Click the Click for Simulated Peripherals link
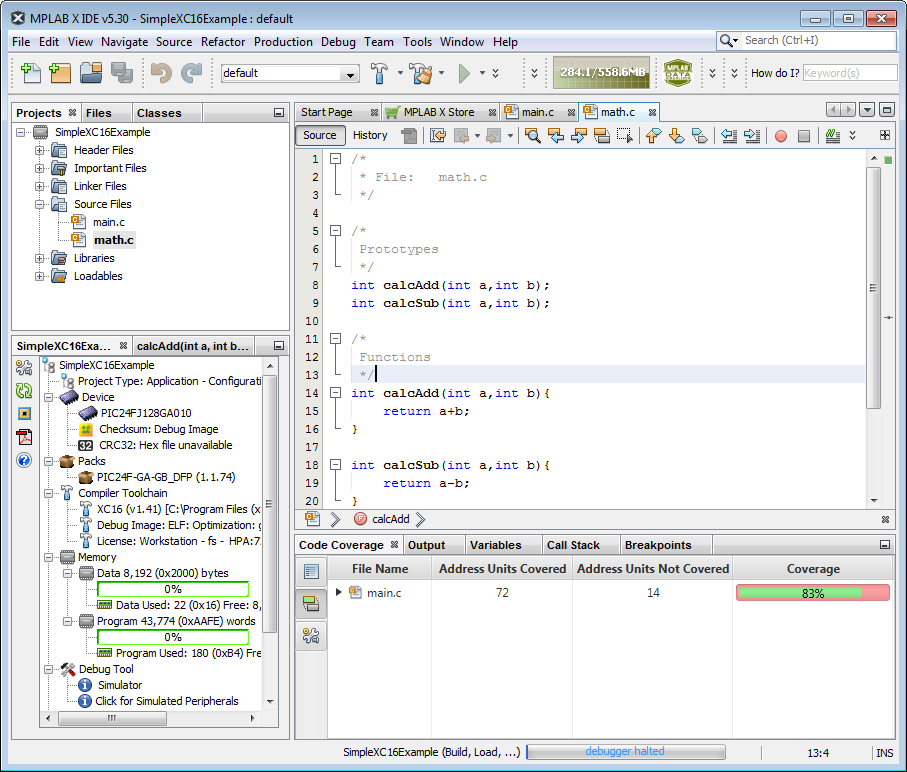The height and width of the screenshot is (772, 907). click(x=167, y=701)
